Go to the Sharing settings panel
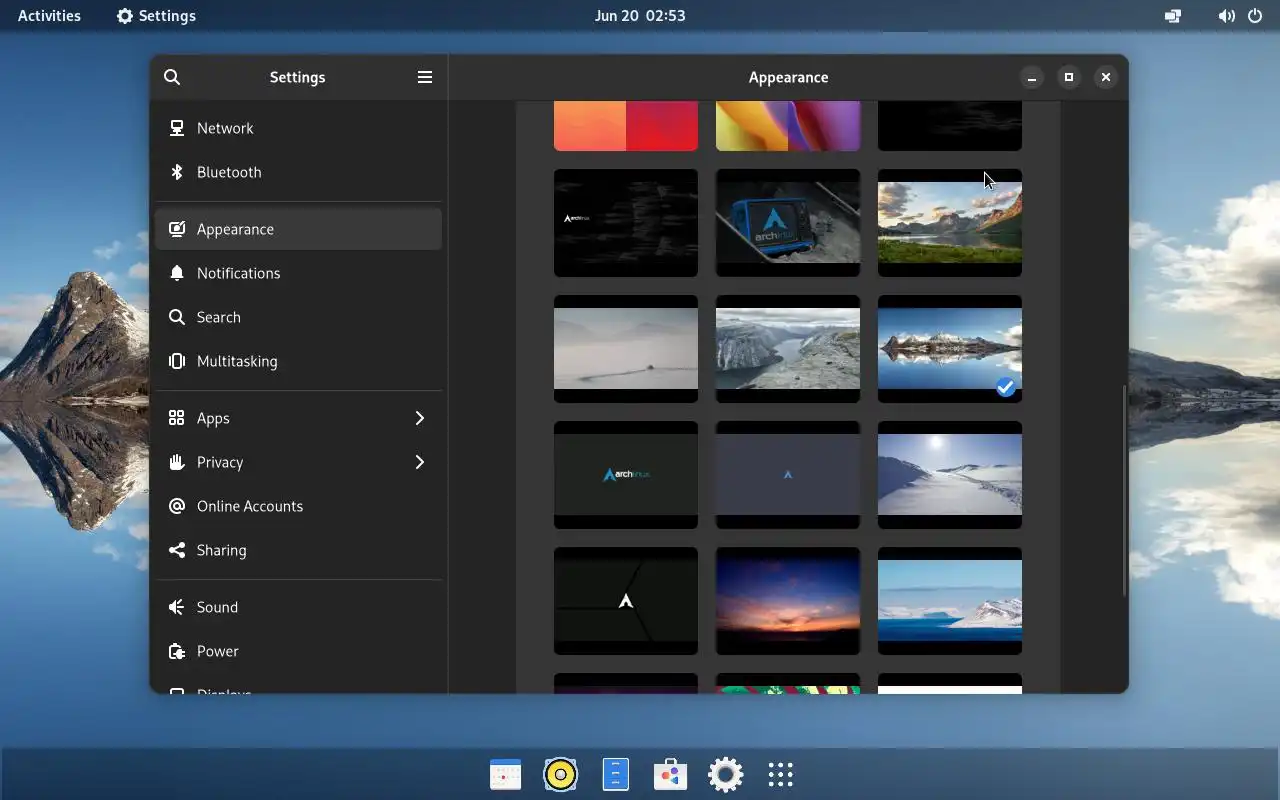 click(298, 550)
